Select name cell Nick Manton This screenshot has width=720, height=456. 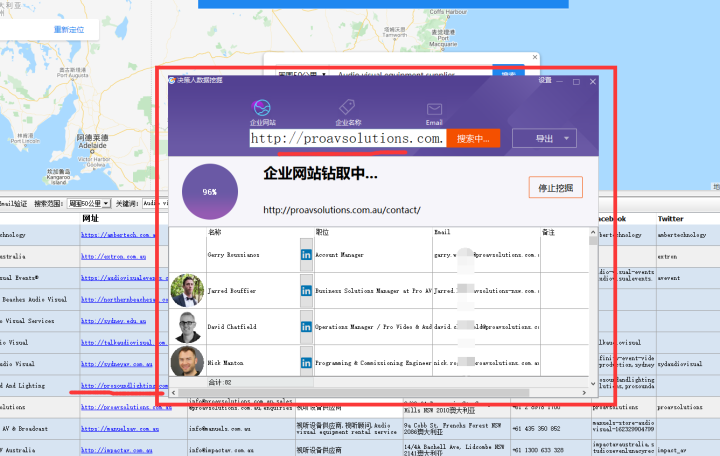click(x=253, y=362)
